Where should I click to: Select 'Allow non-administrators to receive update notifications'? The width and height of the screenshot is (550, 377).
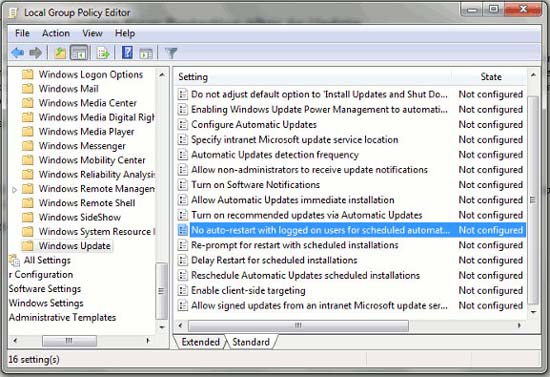[x=309, y=170]
